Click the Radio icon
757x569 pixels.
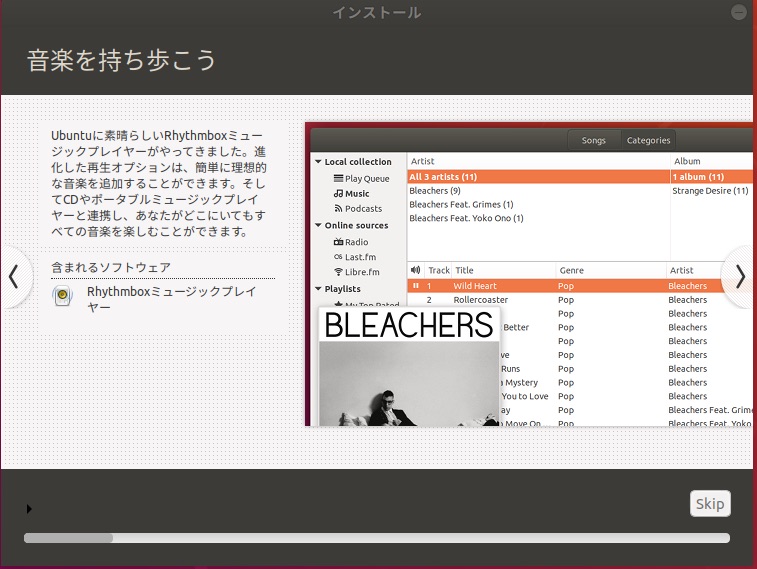(338, 242)
